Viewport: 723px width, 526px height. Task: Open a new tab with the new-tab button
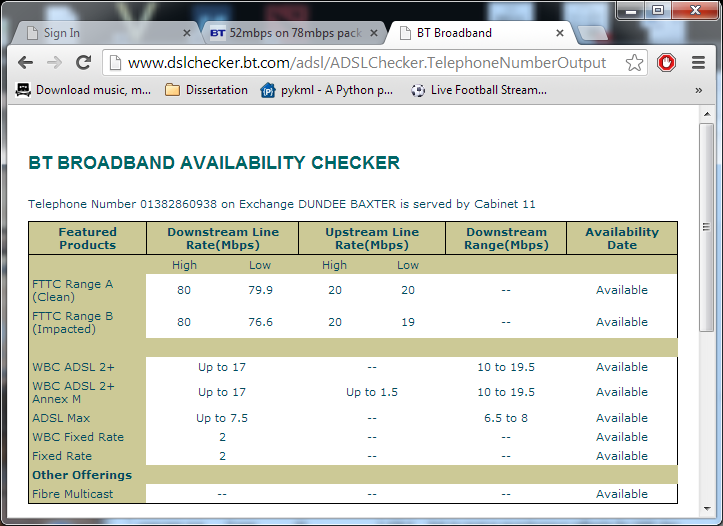click(593, 33)
